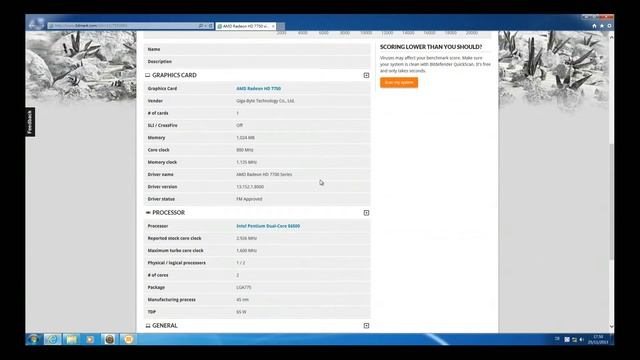640x360 pixels.
Task: Open the AMD Radeon HD 7750 link
Action: pos(258,89)
